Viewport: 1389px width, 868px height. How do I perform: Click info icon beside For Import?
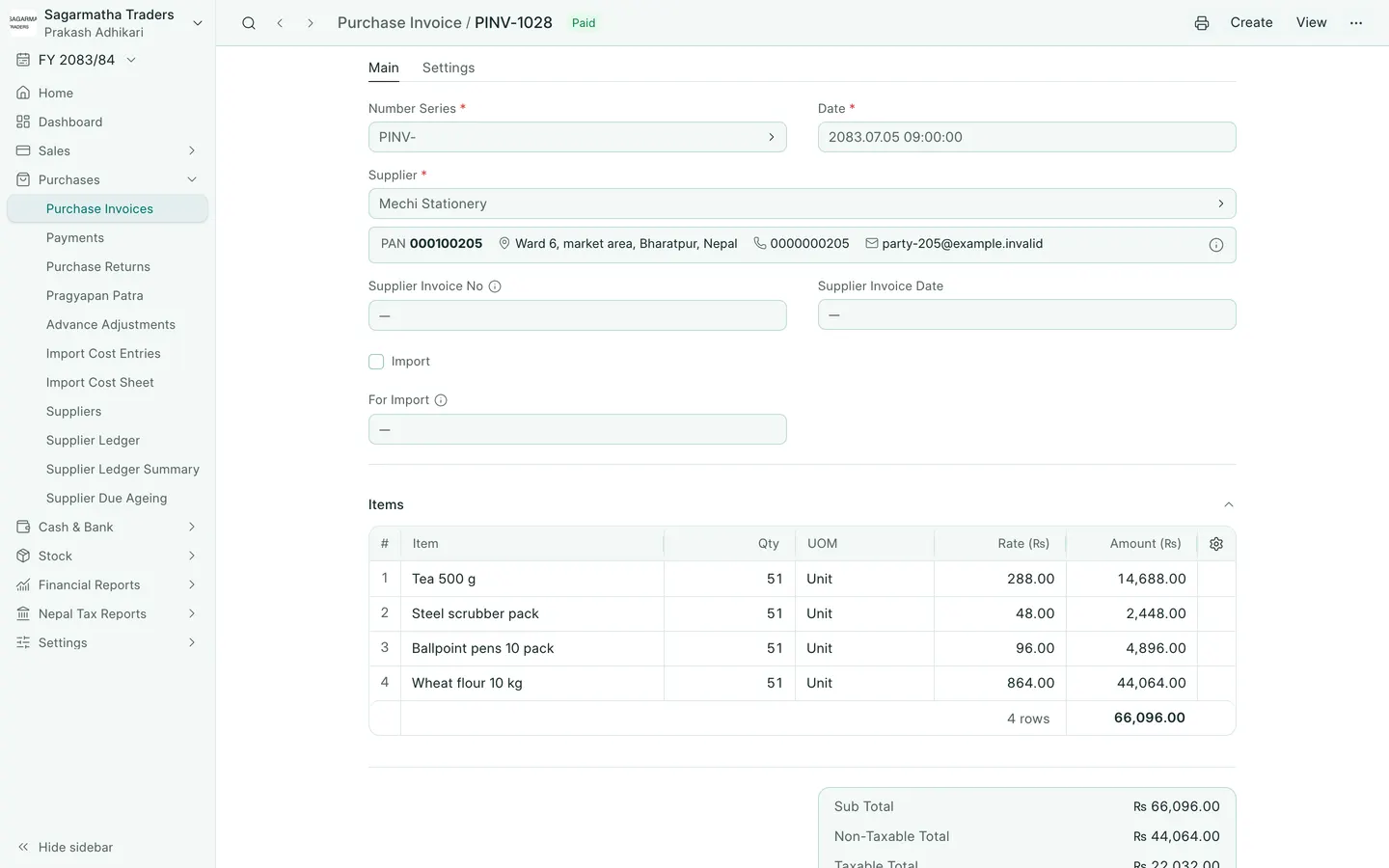click(441, 400)
